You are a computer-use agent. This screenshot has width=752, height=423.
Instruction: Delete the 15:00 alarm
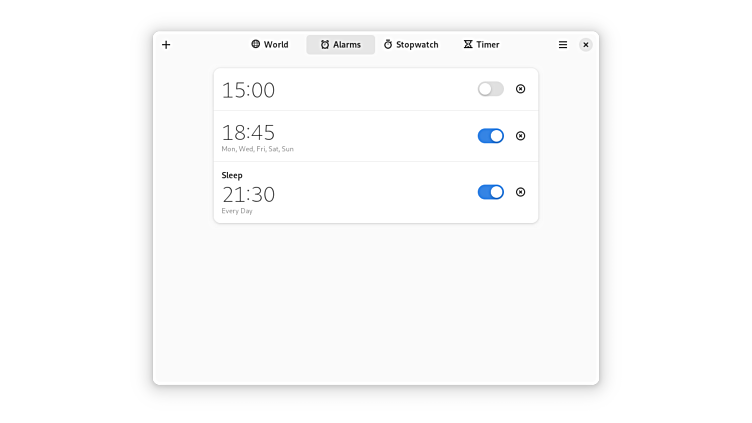click(520, 89)
